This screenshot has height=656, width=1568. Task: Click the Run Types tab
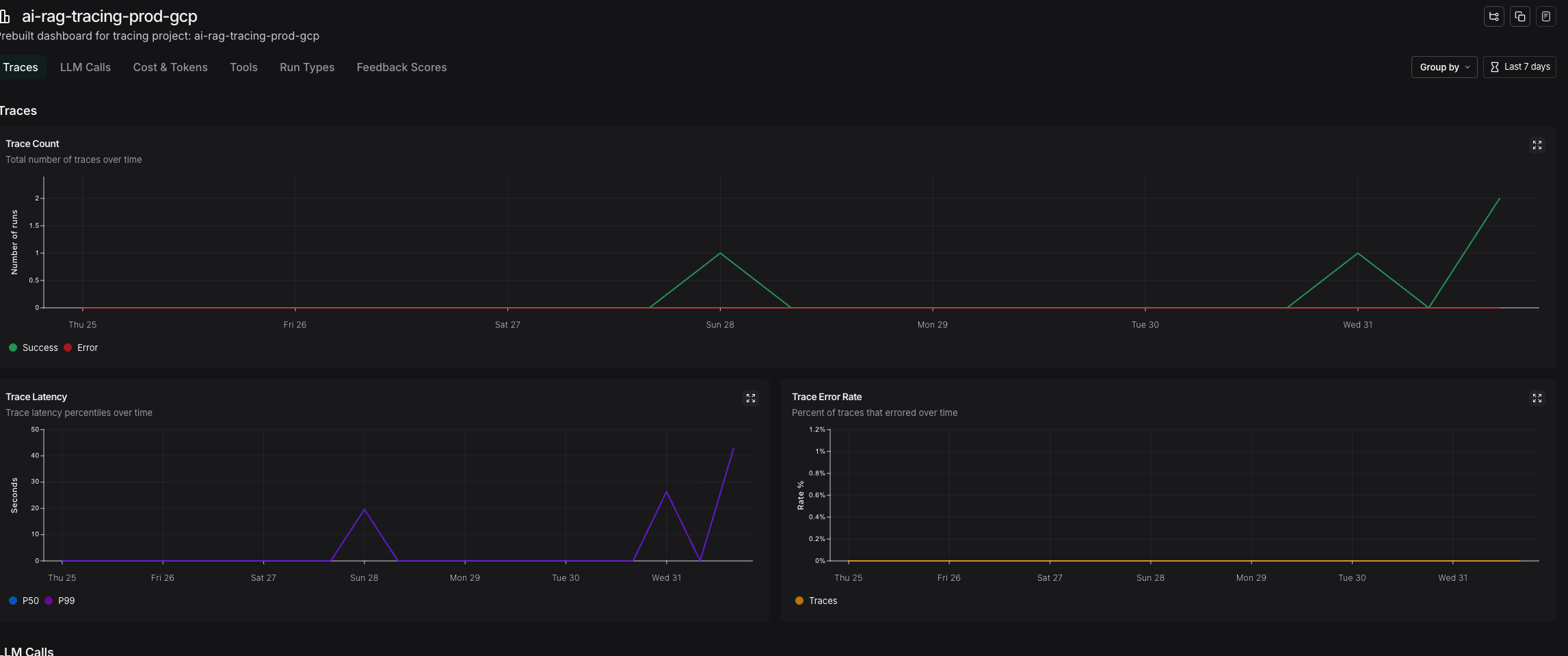(x=306, y=67)
